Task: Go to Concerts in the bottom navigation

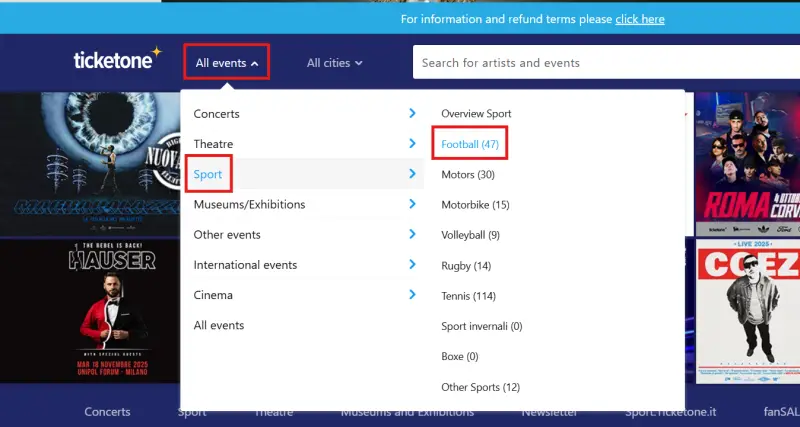Action: pos(107,412)
